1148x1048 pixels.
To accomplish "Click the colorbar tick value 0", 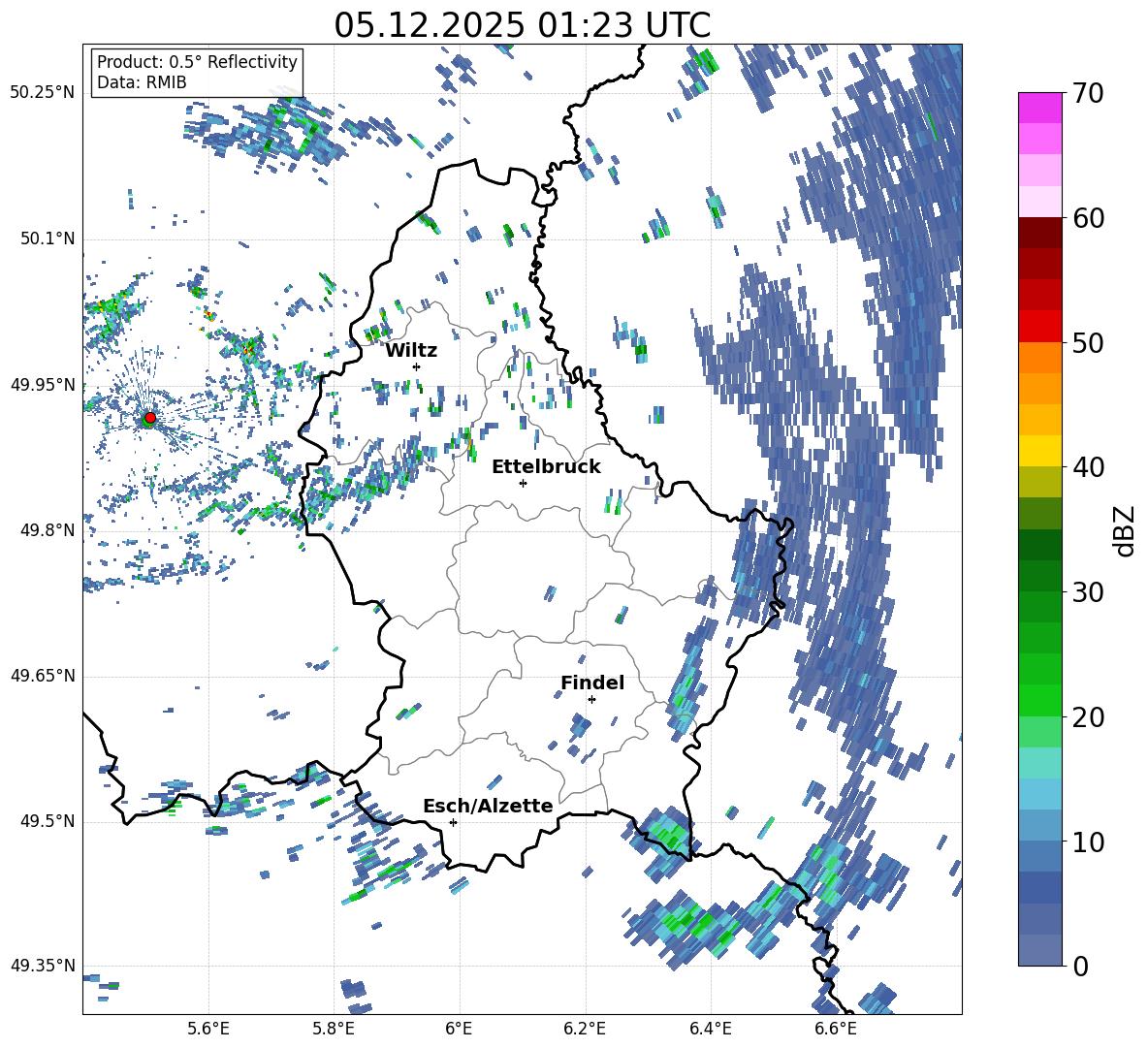I will click(1080, 966).
